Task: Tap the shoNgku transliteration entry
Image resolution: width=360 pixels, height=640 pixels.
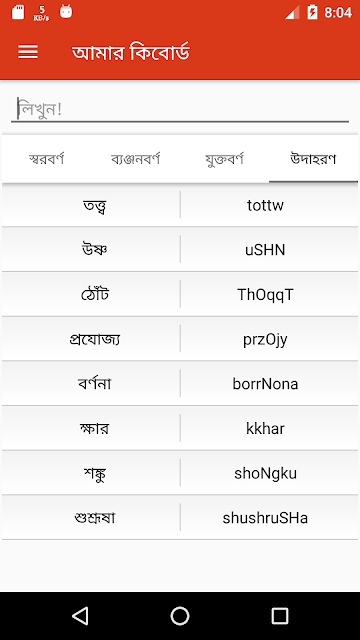Action: 265,473
